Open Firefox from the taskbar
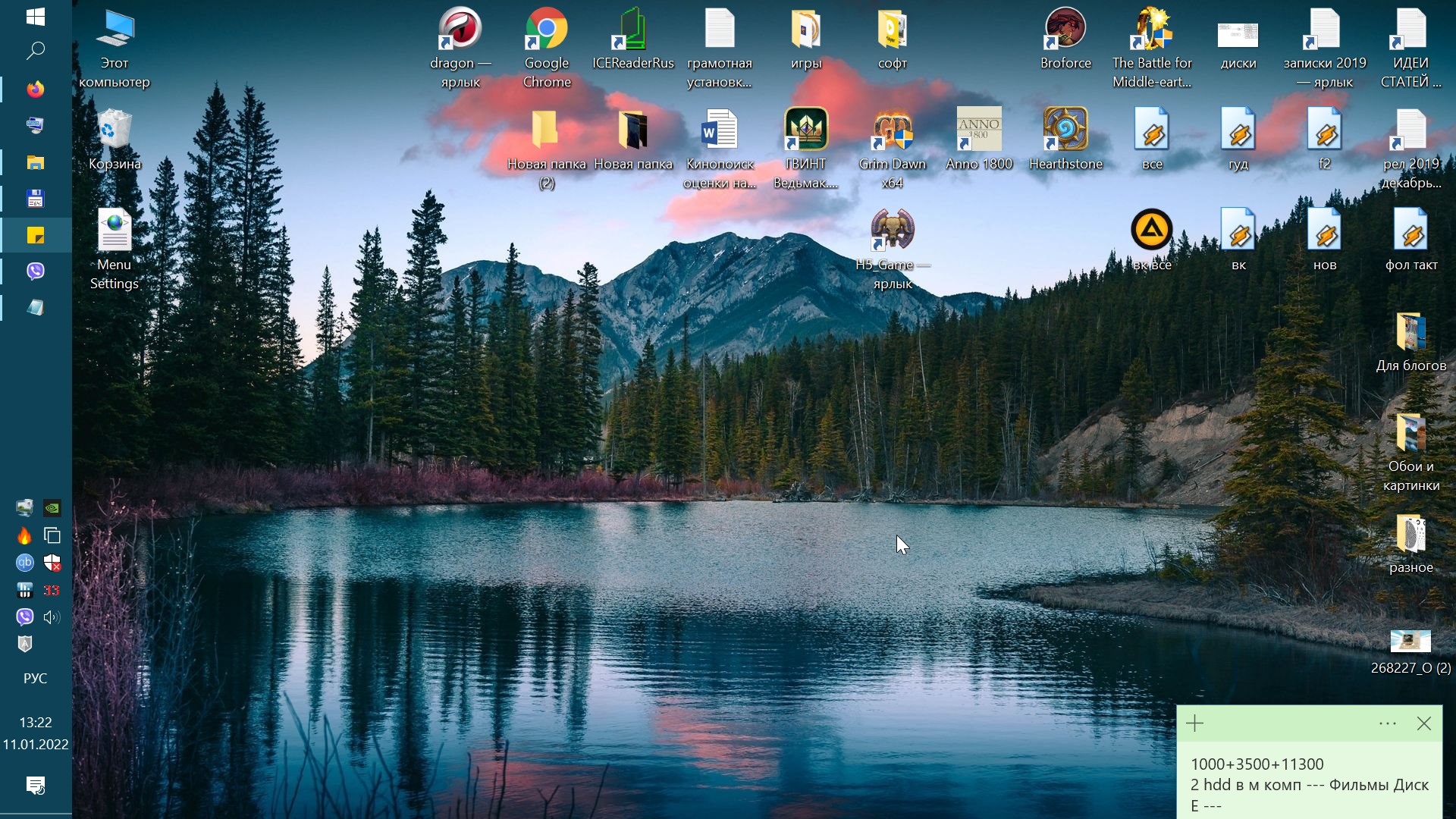The width and height of the screenshot is (1456, 819). (x=36, y=89)
